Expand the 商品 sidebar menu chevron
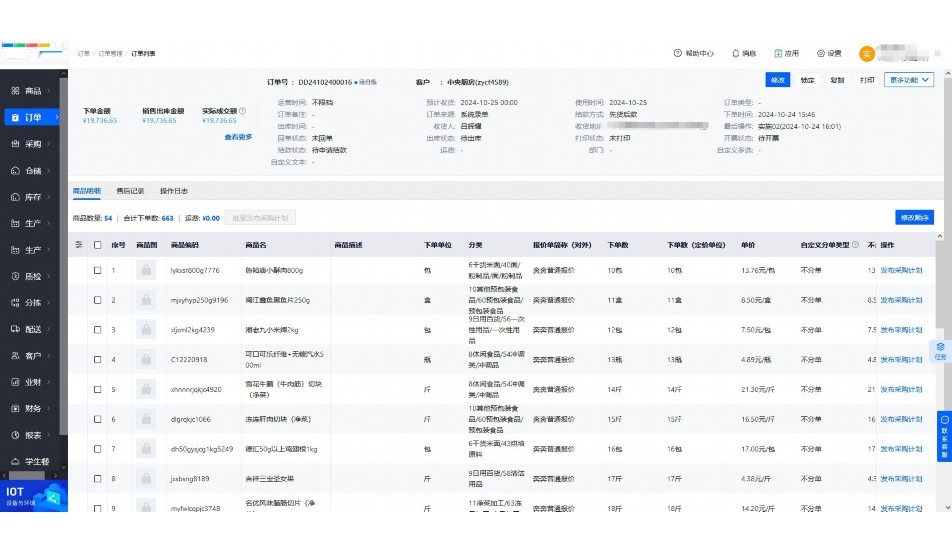 pyautogui.click(x=50, y=91)
